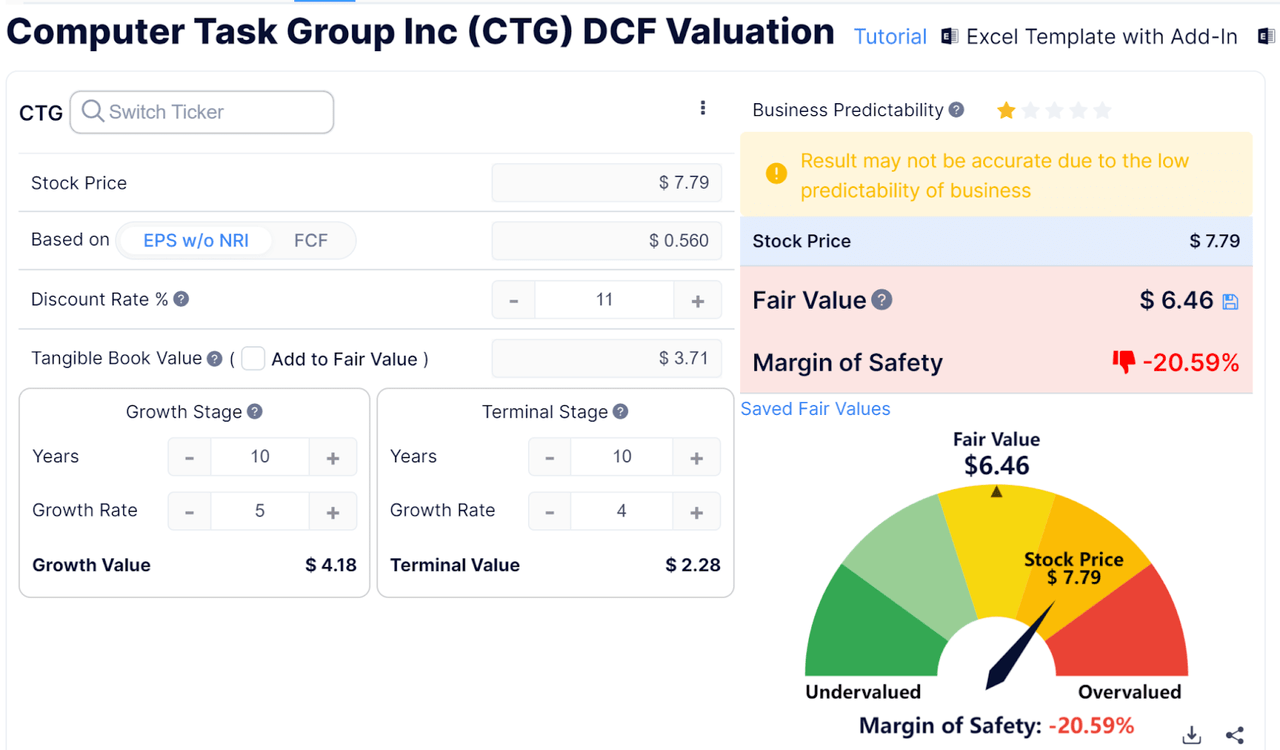Click the red thumbs-down icon
The image size is (1280, 750).
1124,362
